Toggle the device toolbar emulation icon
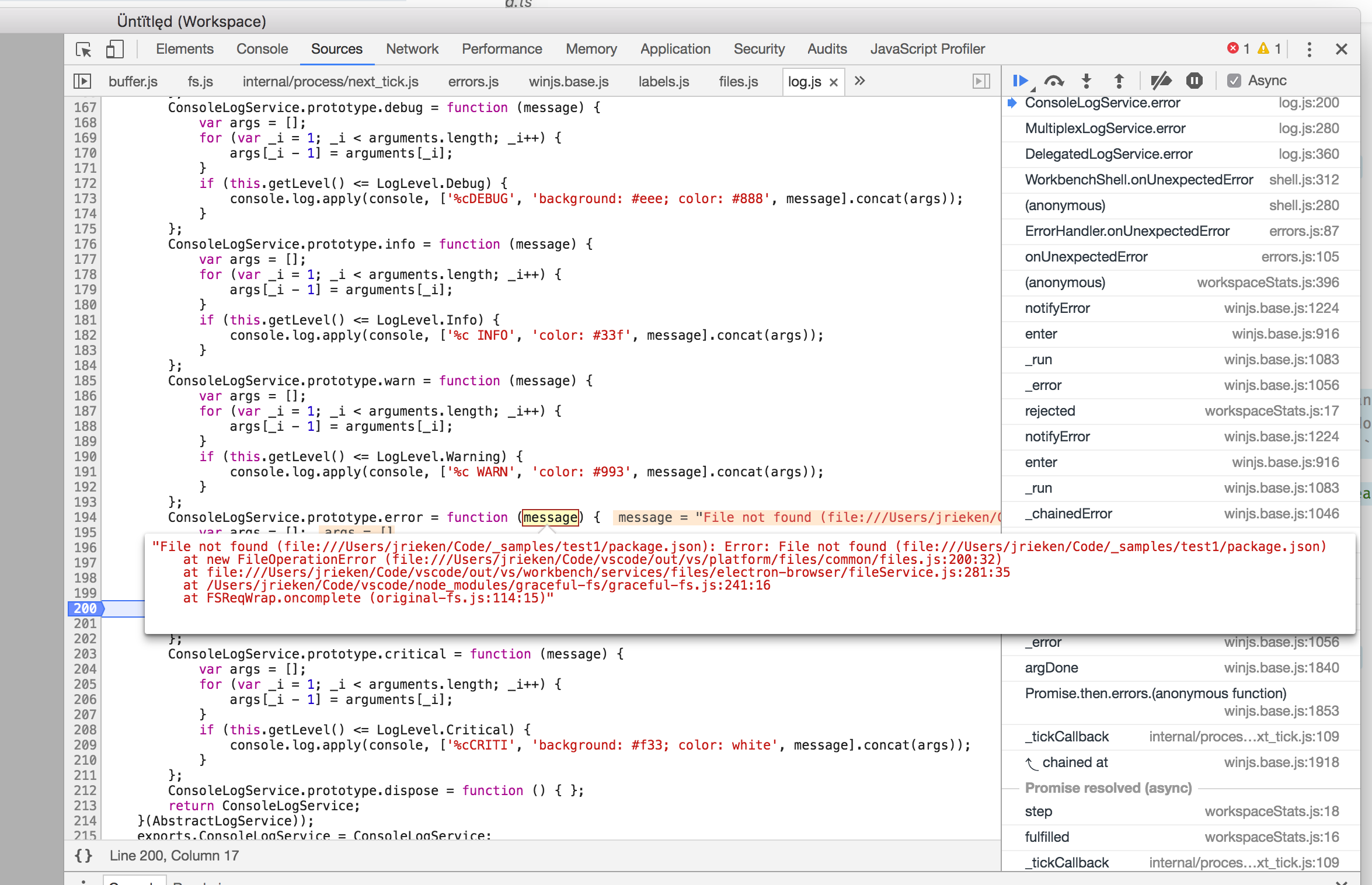The image size is (1372, 885). pos(114,50)
